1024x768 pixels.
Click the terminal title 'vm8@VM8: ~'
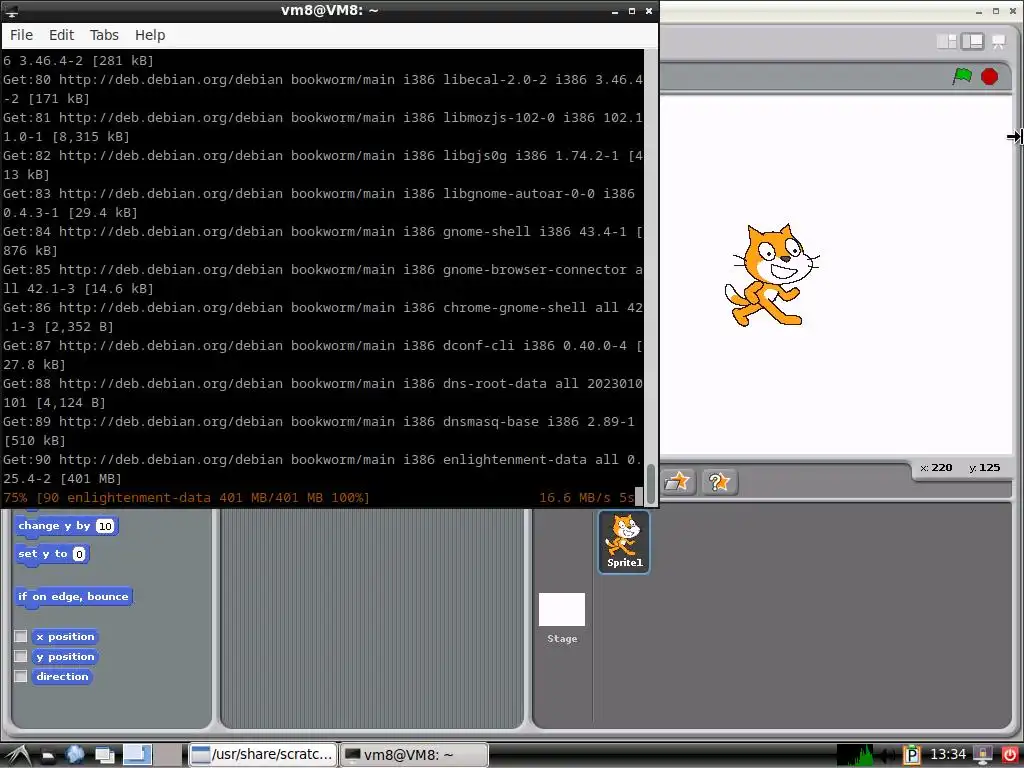click(x=330, y=10)
